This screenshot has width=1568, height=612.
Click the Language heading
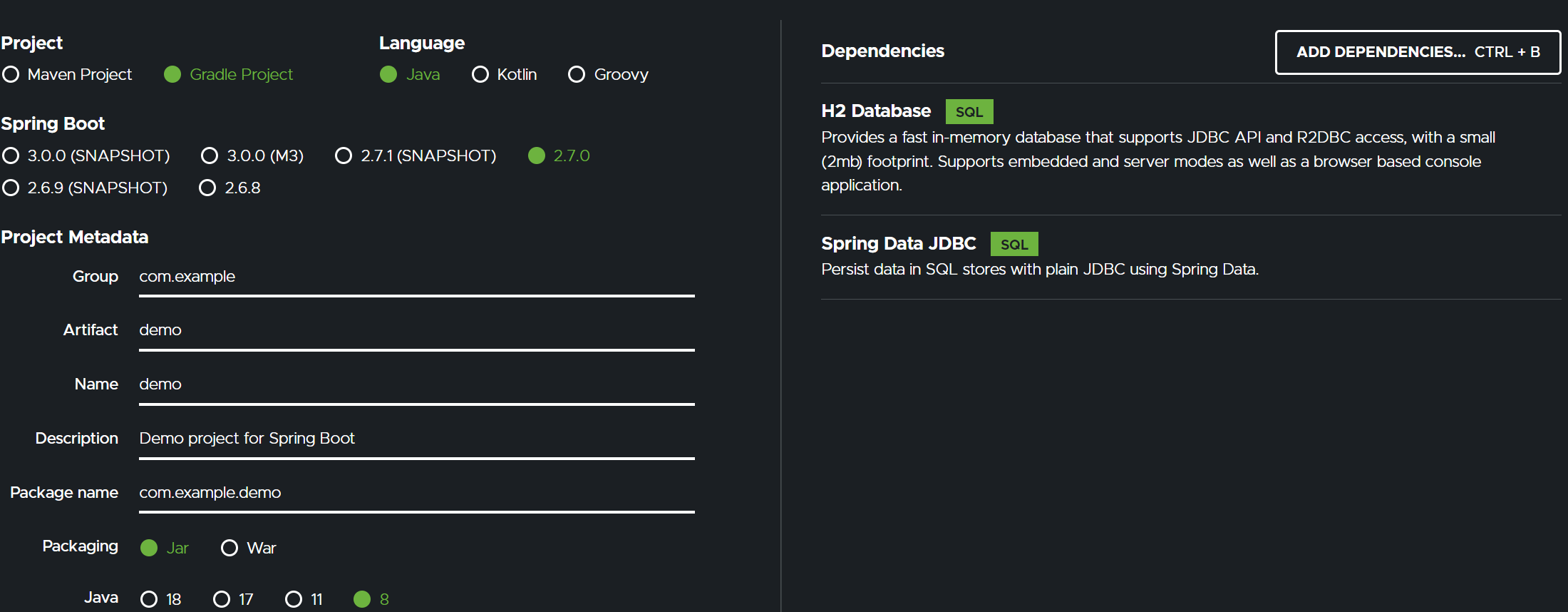(x=422, y=44)
